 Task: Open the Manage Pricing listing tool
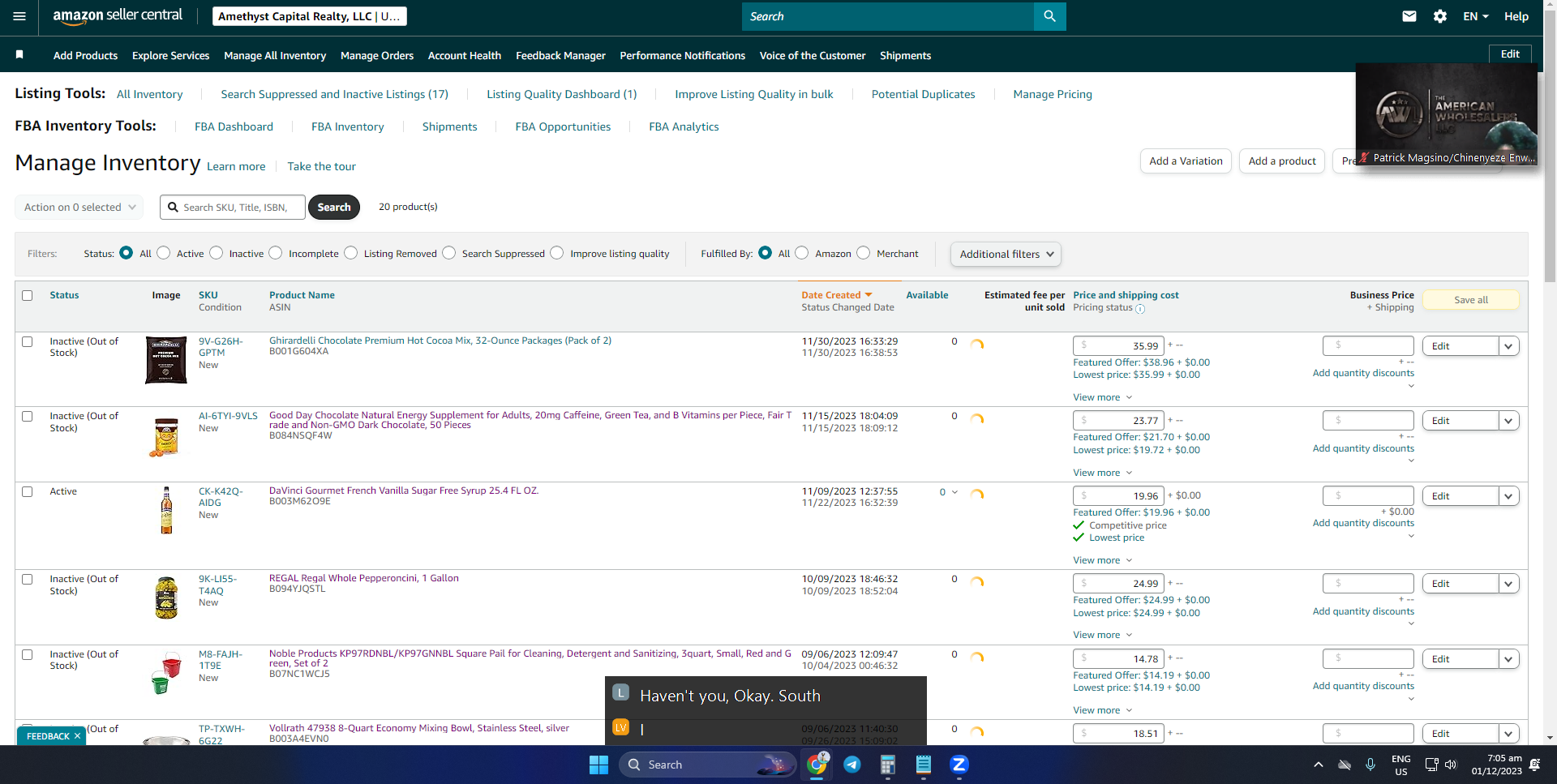1053,94
